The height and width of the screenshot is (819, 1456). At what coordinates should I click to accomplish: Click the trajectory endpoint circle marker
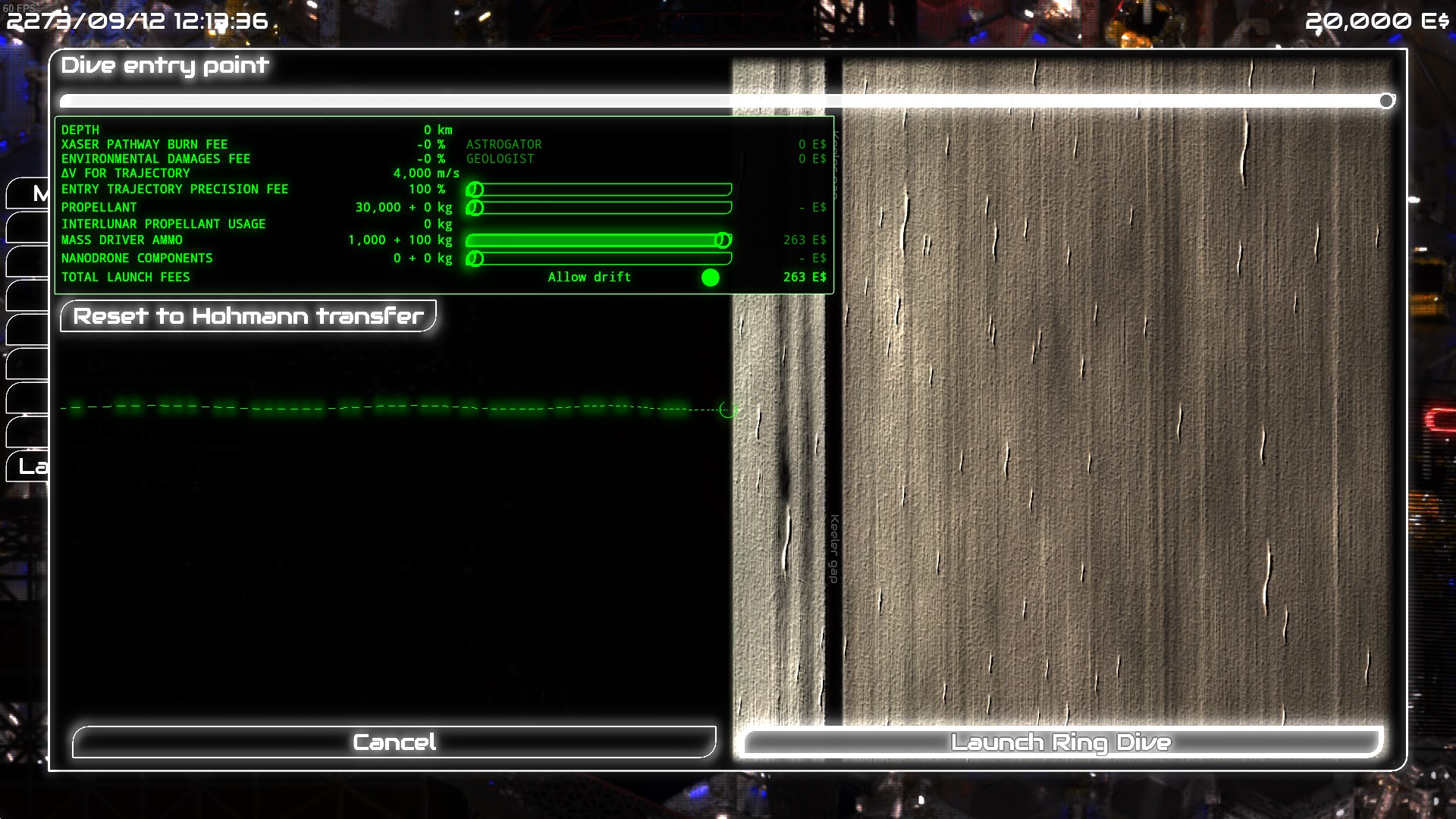(728, 410)
